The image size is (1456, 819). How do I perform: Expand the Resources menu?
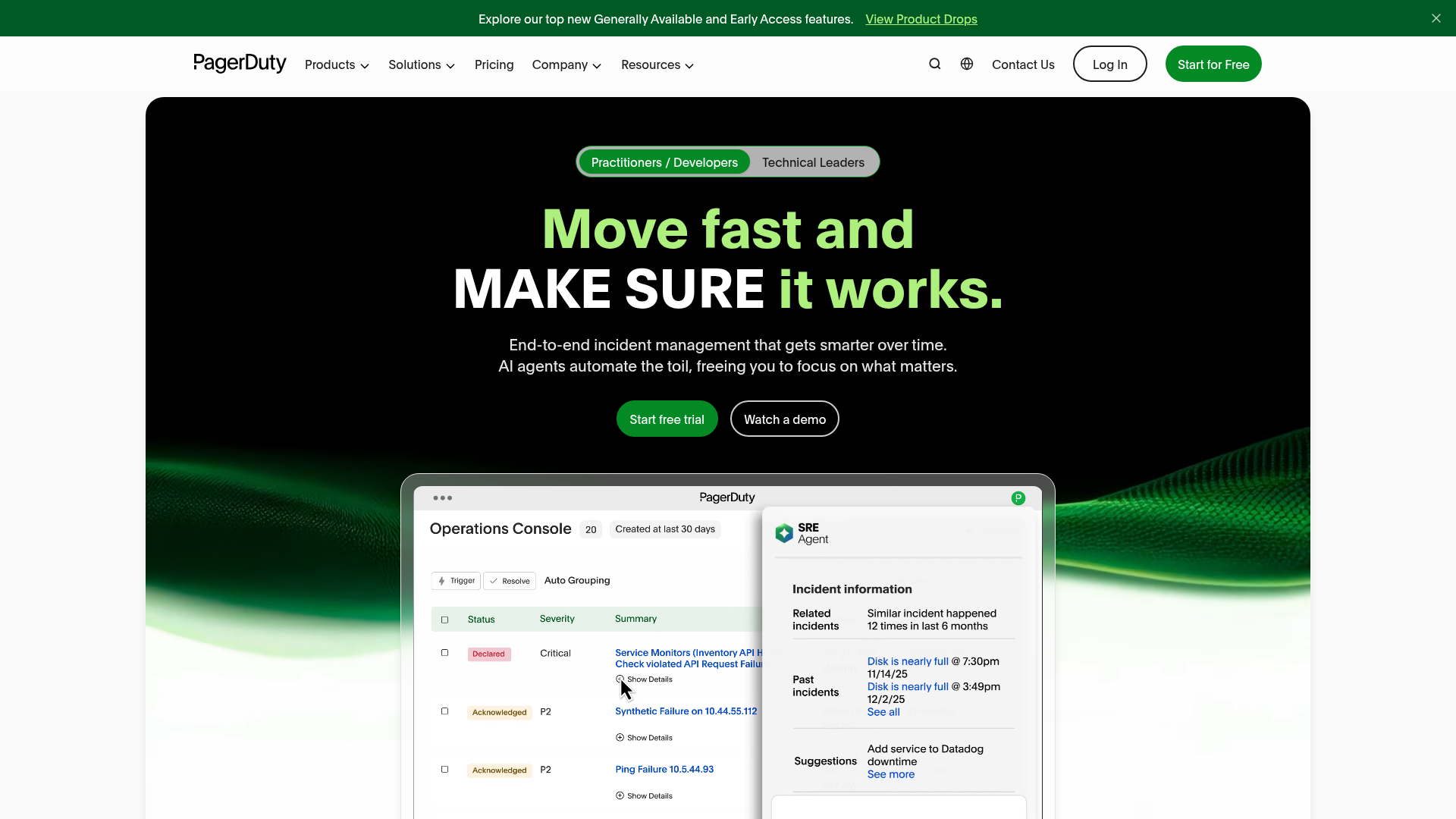pyautogui.click(x=657, y=64)
